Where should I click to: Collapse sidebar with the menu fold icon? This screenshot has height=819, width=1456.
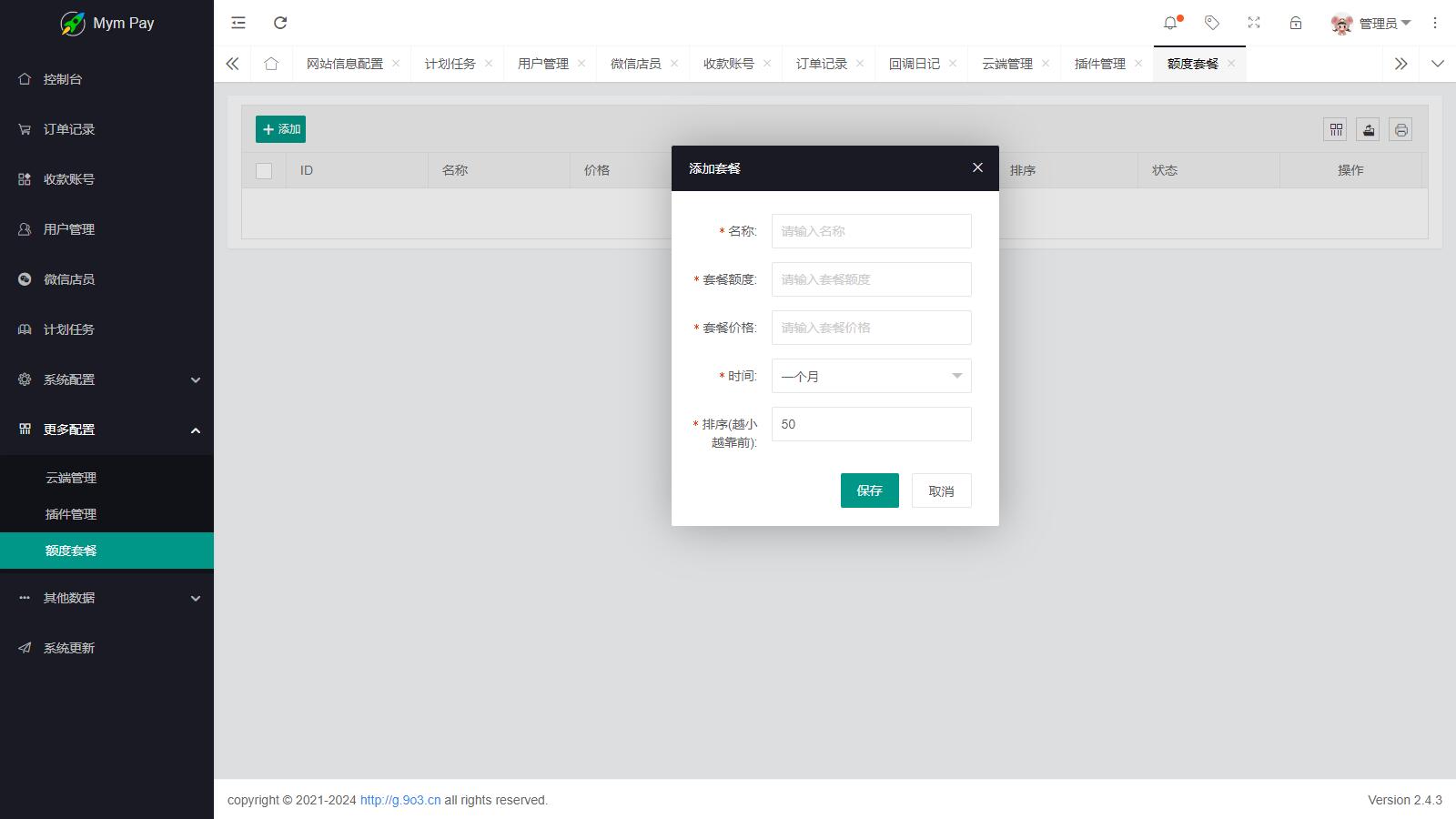(x=238, y=23)
